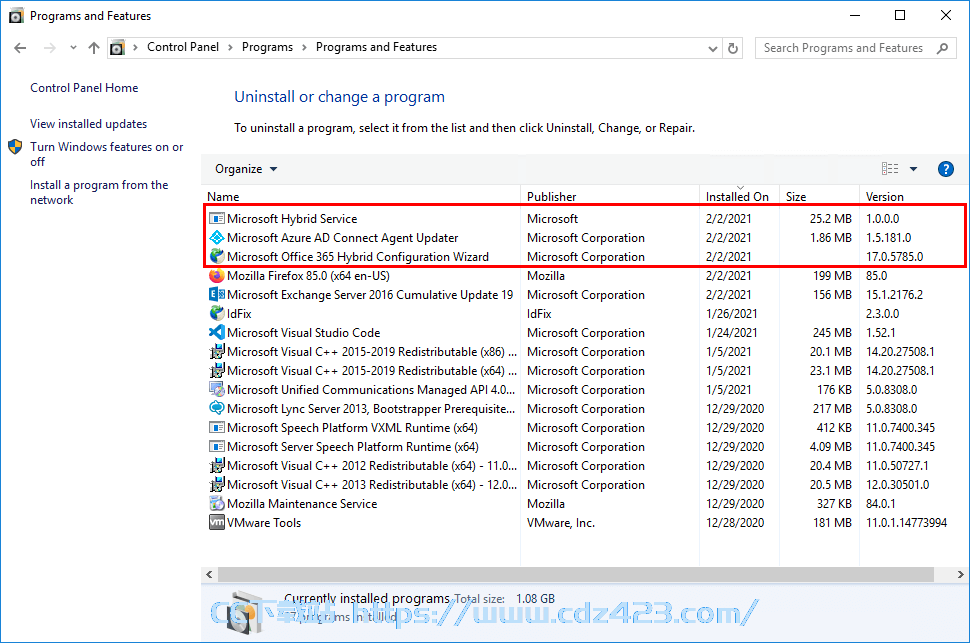Open Control Panel Home link
Screen dimensions: 970x643
coord(84,88)
